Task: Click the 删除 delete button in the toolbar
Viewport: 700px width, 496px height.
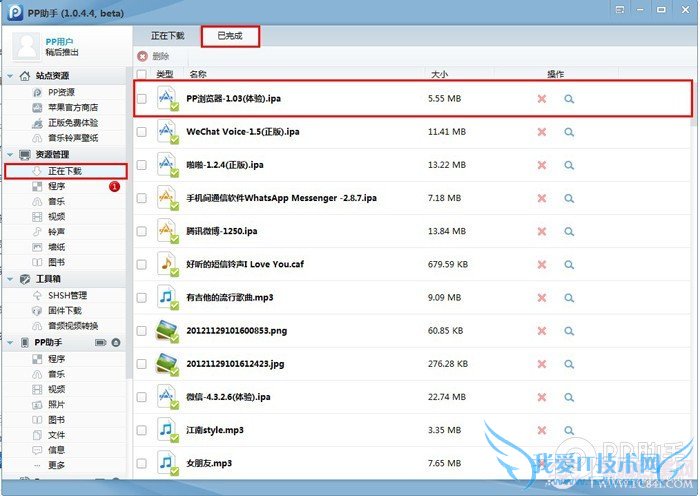Action: 154,56
